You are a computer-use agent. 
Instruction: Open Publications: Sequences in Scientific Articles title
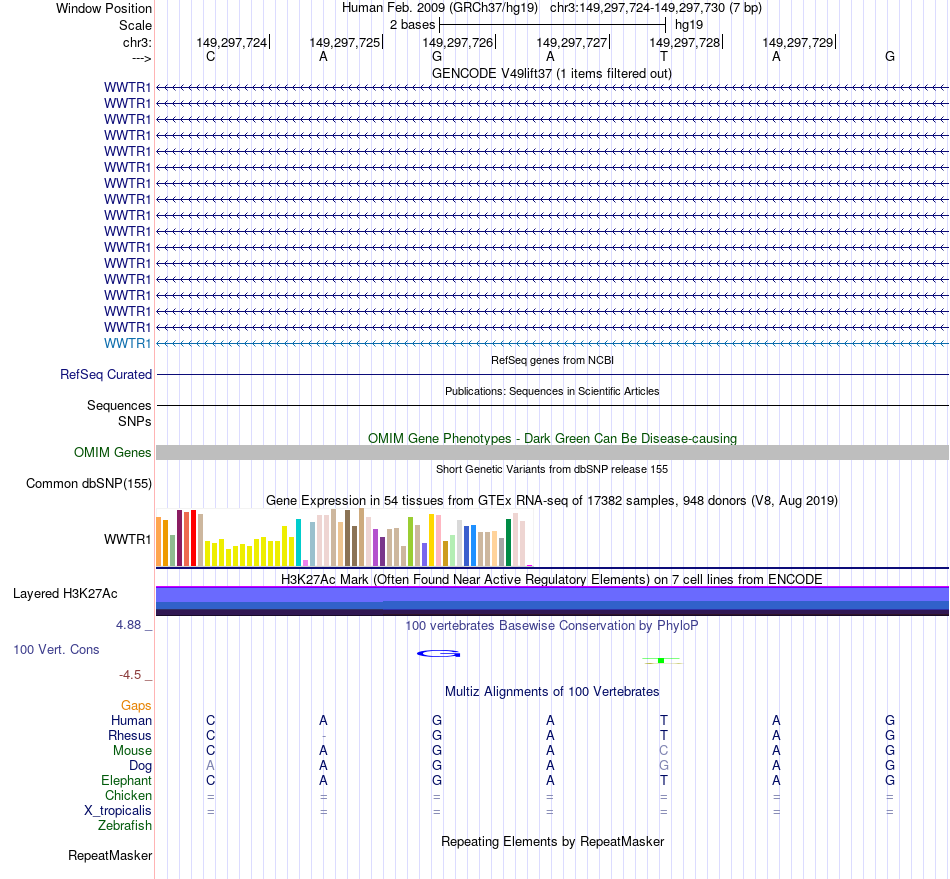pos(552,391)
